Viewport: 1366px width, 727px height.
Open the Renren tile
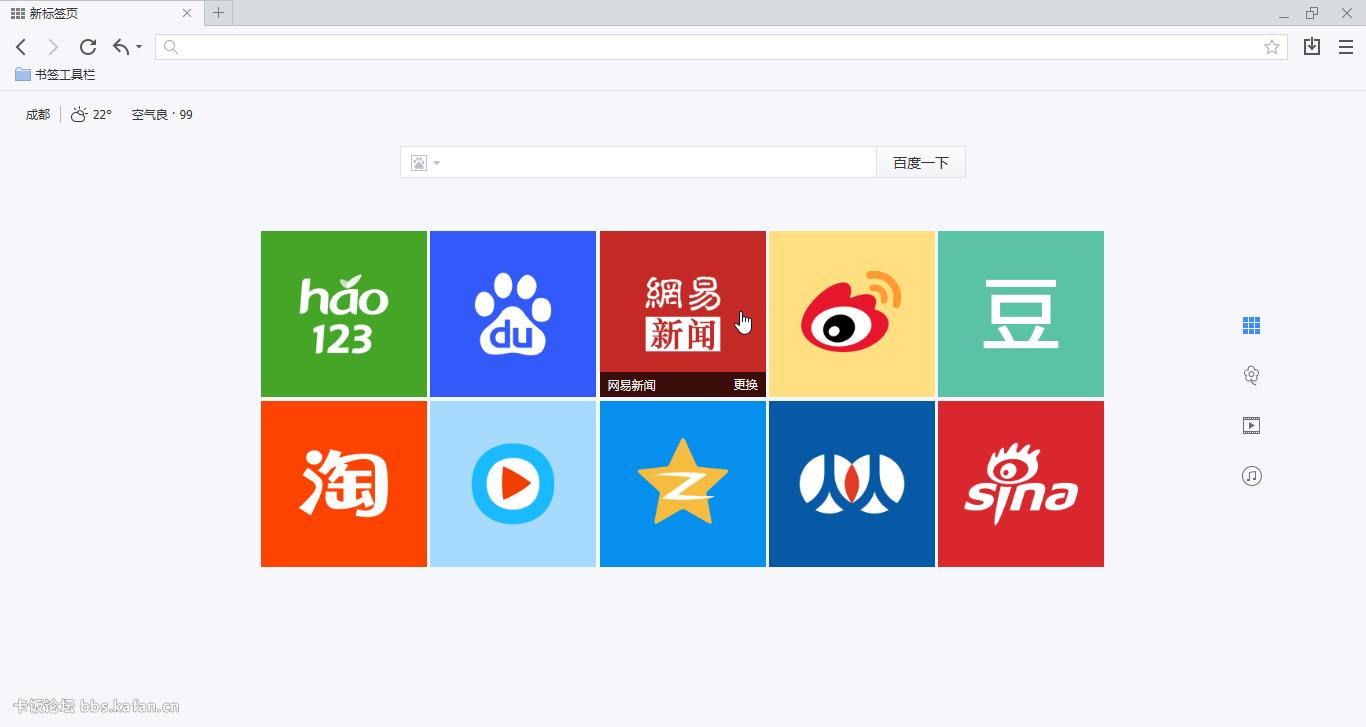852,484
